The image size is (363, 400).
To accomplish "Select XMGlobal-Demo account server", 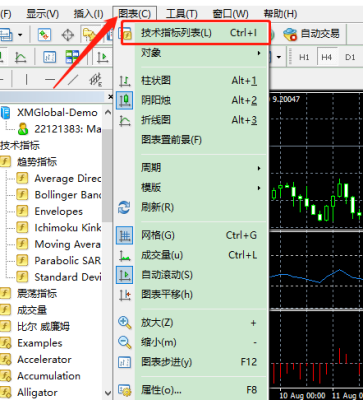I will (x=57, y=113).
